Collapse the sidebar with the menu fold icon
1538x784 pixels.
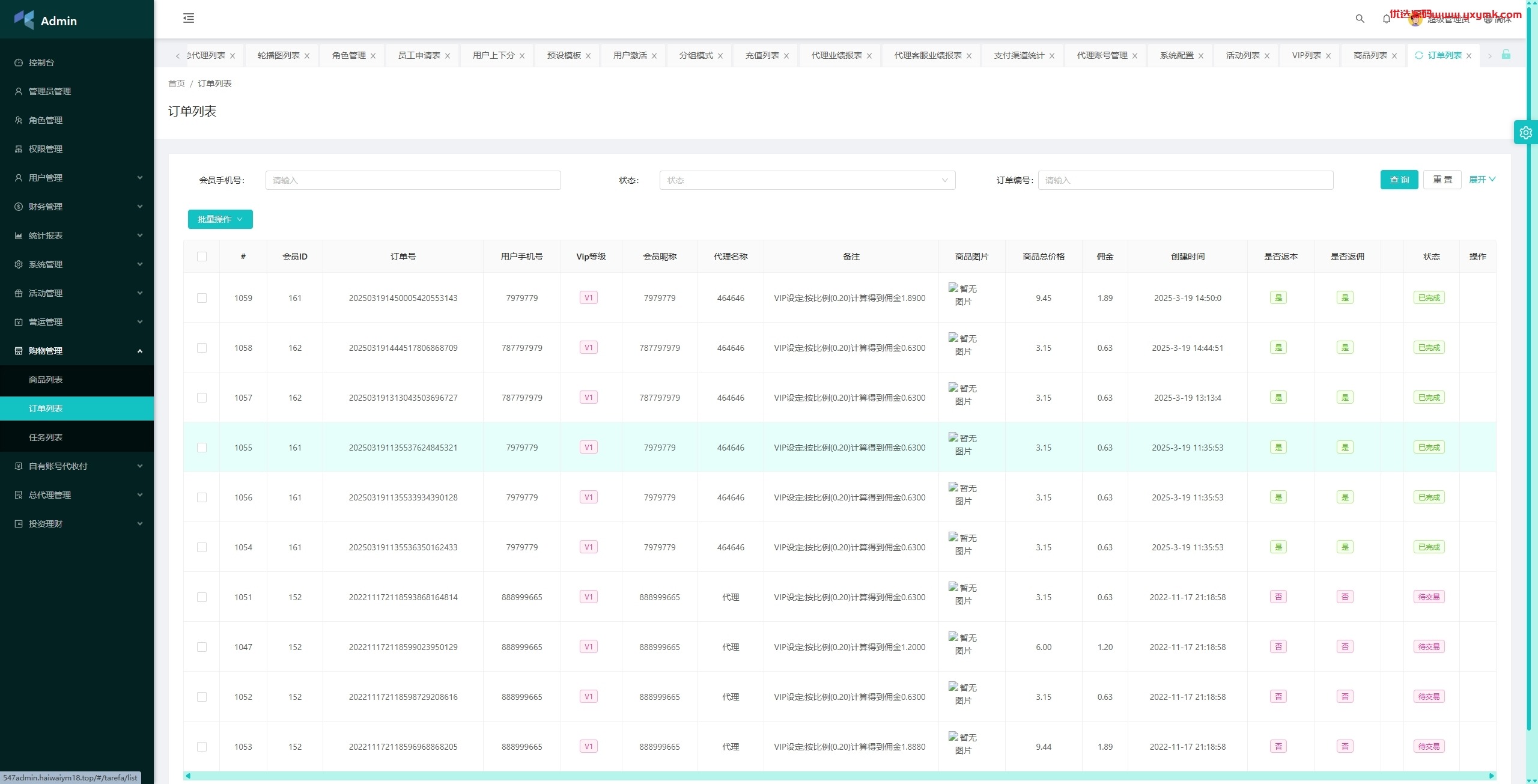(x=189, y=18)
